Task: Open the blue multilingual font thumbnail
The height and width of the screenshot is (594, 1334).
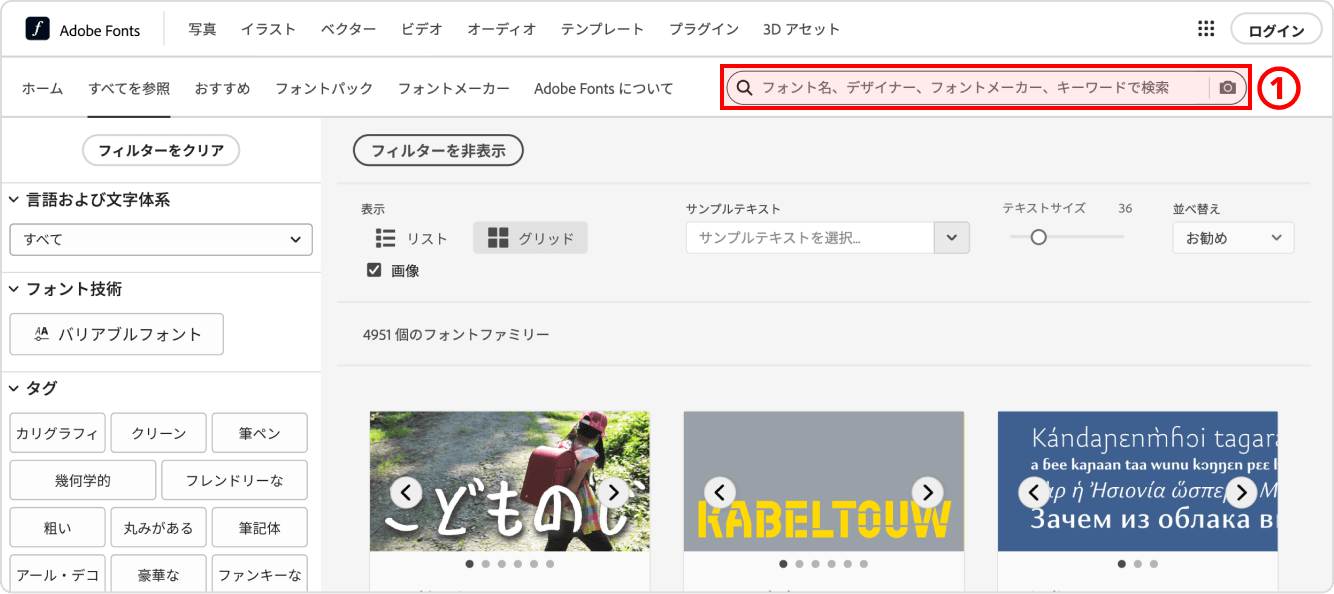Action: 1138,481
